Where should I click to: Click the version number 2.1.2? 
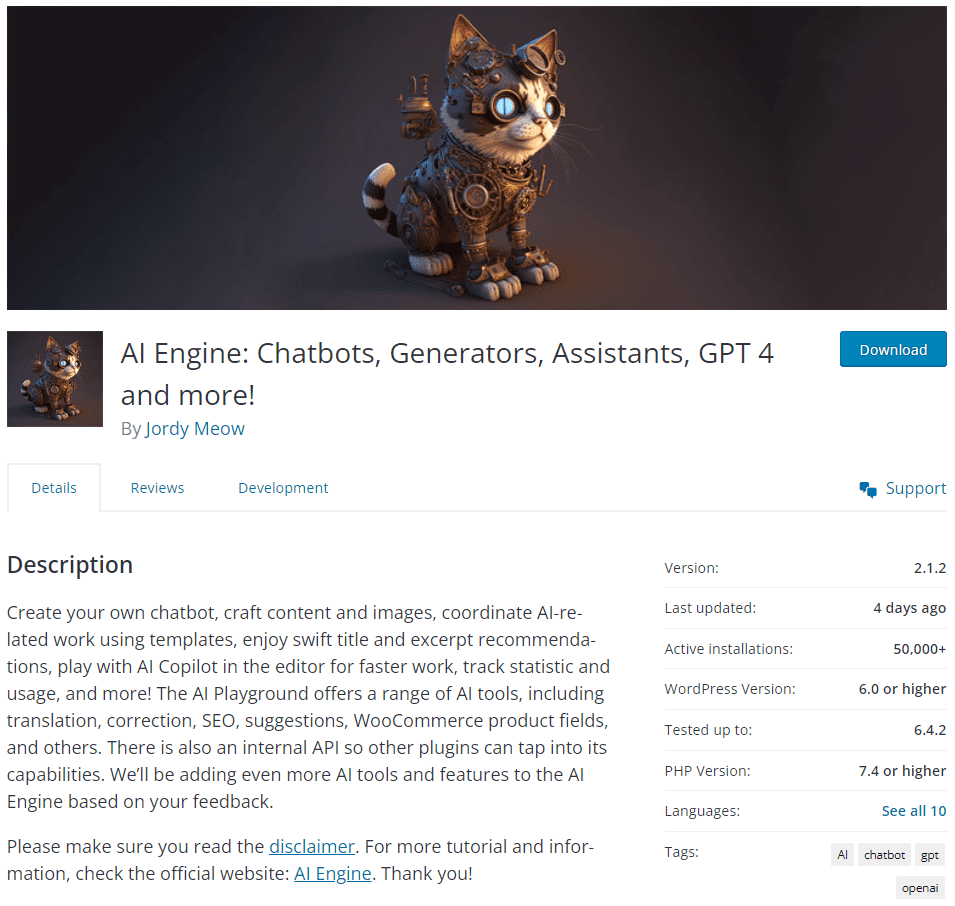[x=929, y=568]
